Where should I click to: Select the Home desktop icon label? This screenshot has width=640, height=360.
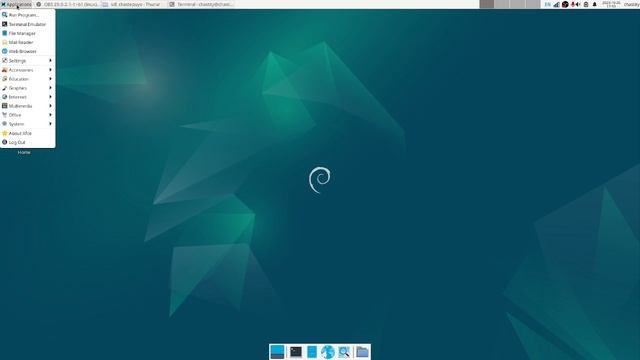tap(24, 152)
